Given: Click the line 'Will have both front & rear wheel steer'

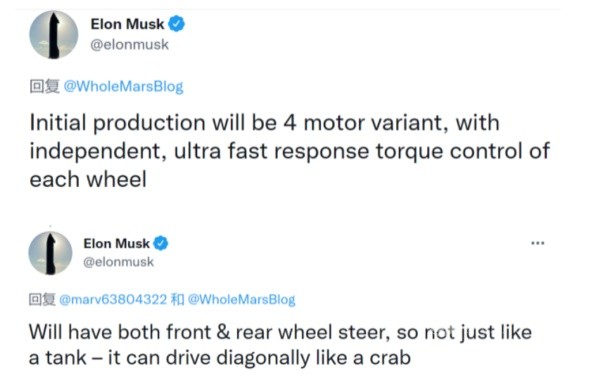Looking at the screenshot, I should coord(280,332).
